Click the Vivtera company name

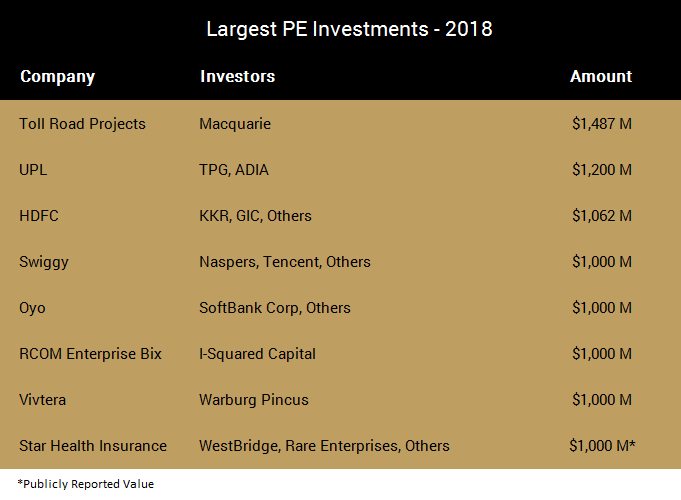[x=44, y=400]
